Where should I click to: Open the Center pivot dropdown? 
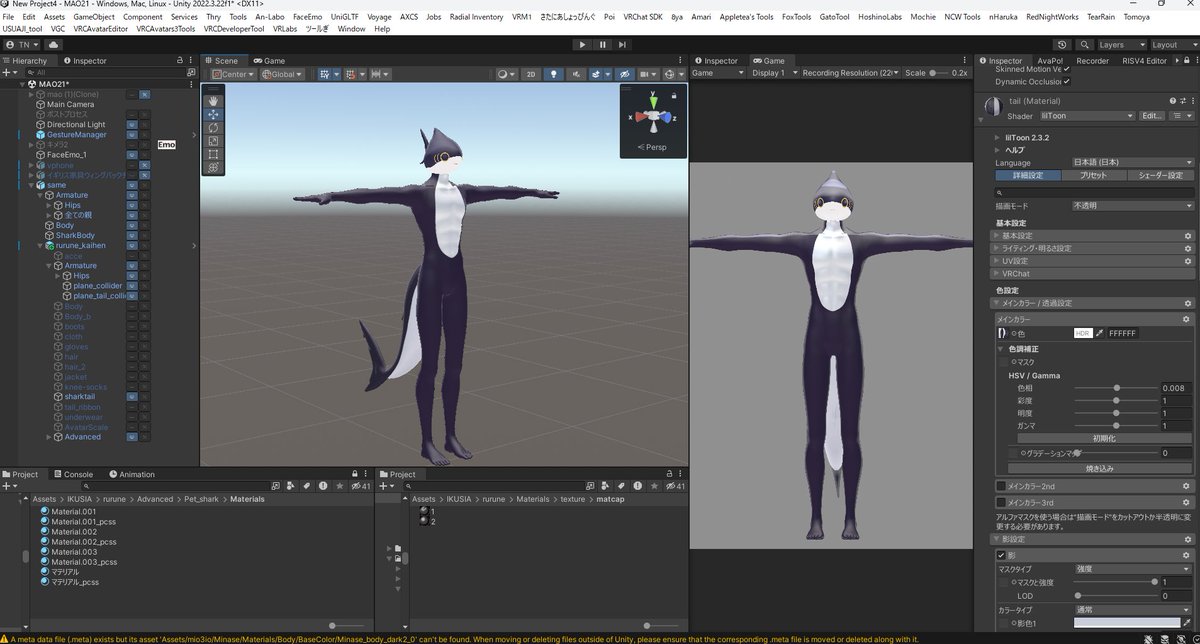pos(232,74)
